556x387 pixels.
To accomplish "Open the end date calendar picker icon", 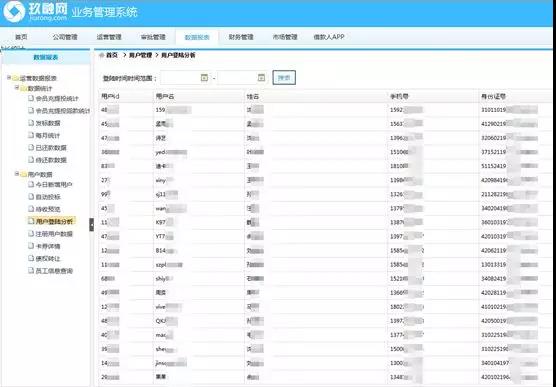I will 261,77.
